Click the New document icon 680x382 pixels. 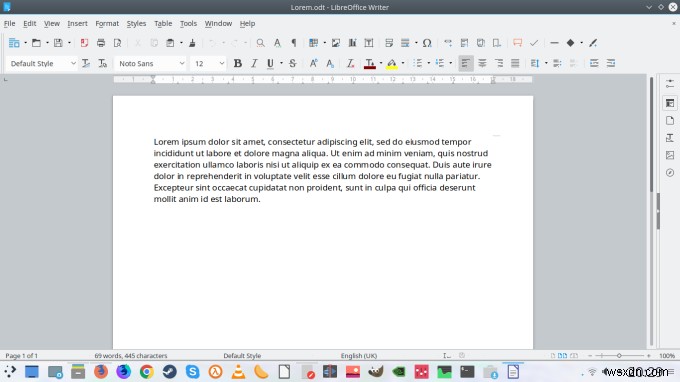click(14, 43)
